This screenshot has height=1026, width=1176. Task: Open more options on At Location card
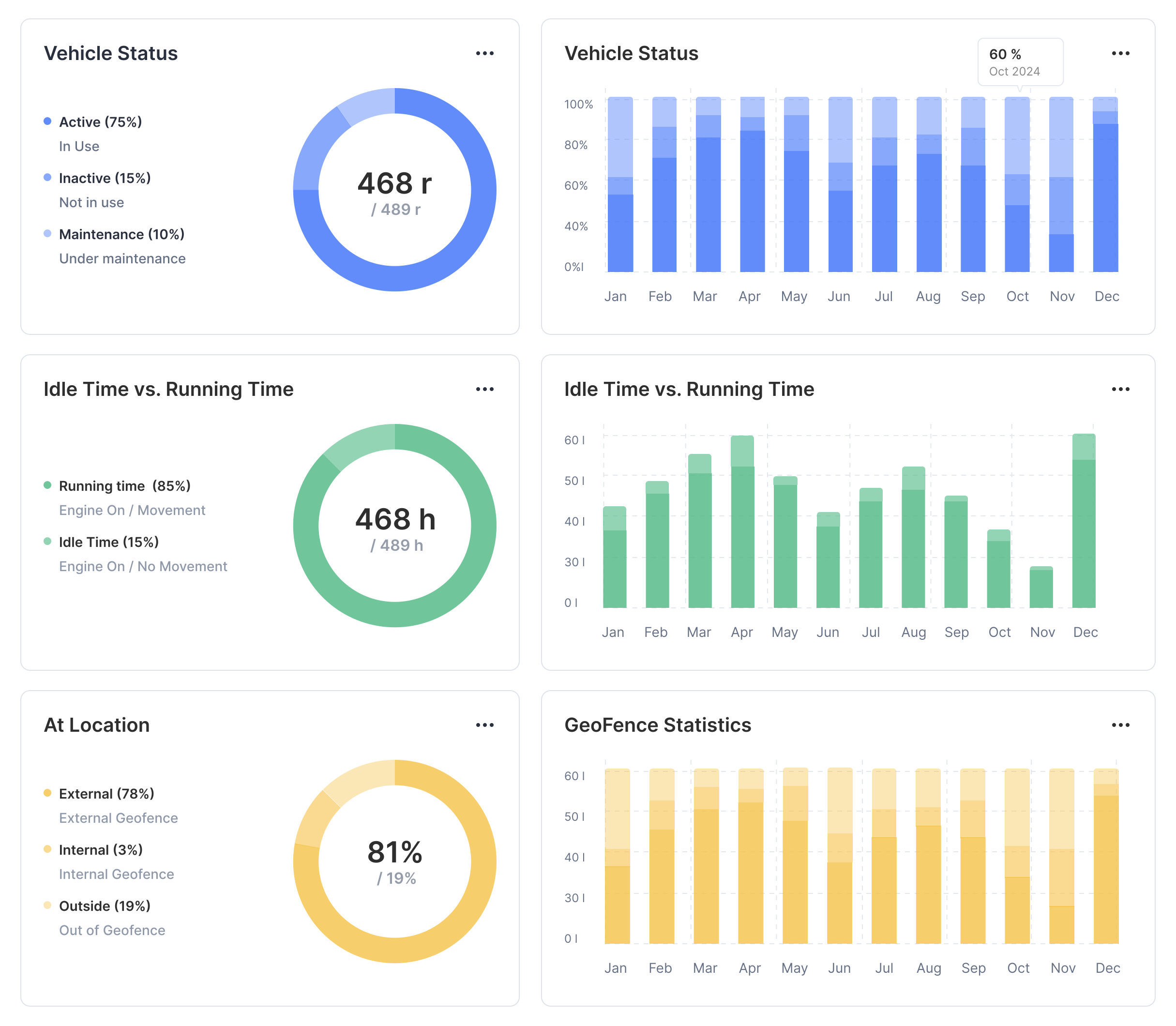tap(484, 725)
